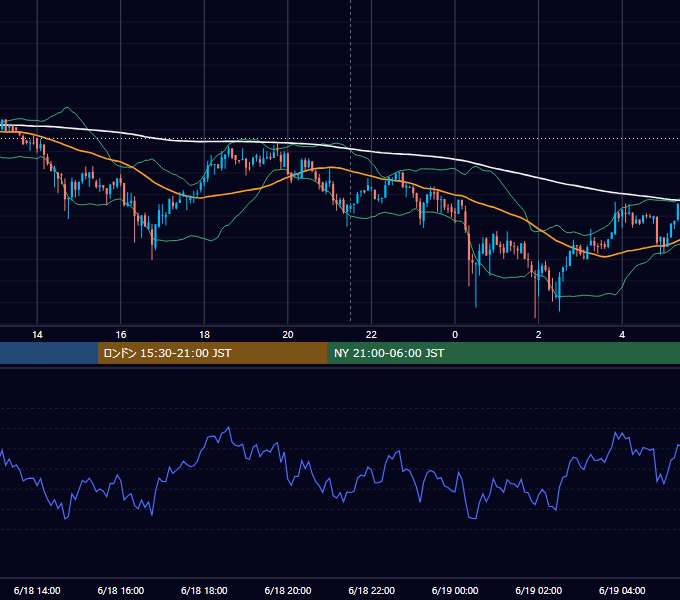Click the 20 hour label on the price chart axis

288,335
